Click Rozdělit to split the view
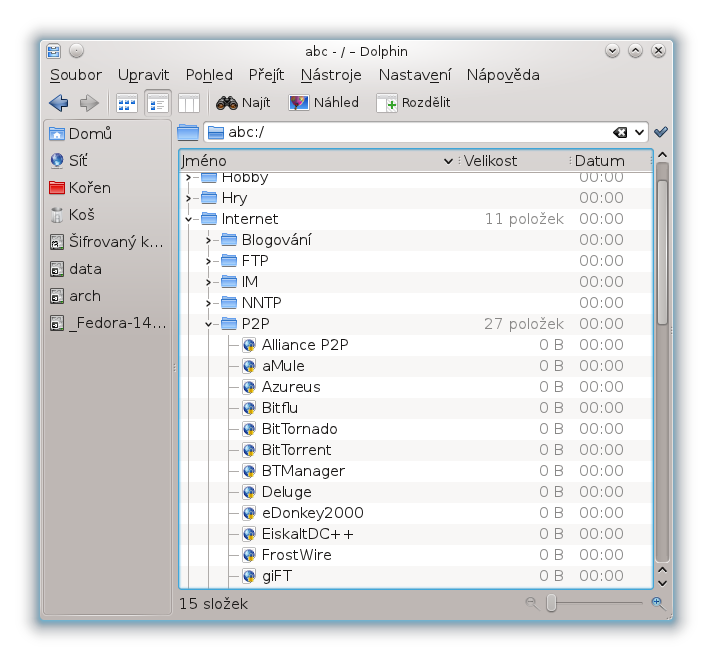Screen dimensions: 713x660 (413, 103)
